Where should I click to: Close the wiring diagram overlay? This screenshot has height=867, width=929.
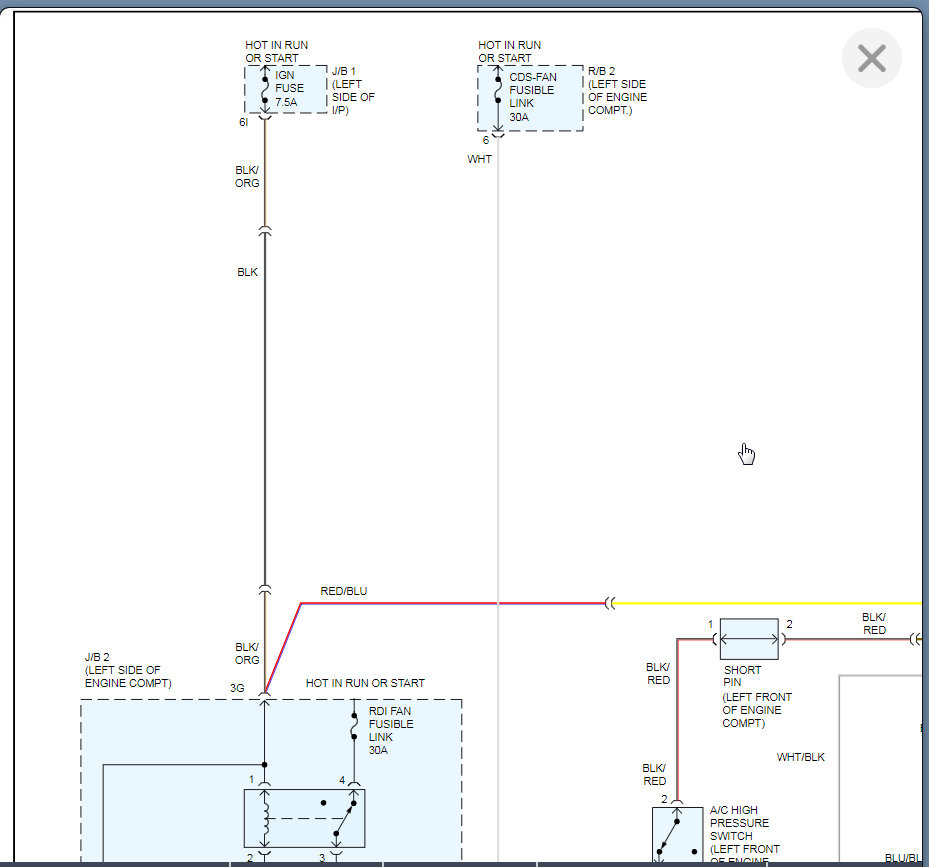pyautogui.click(x=872, y=58)
